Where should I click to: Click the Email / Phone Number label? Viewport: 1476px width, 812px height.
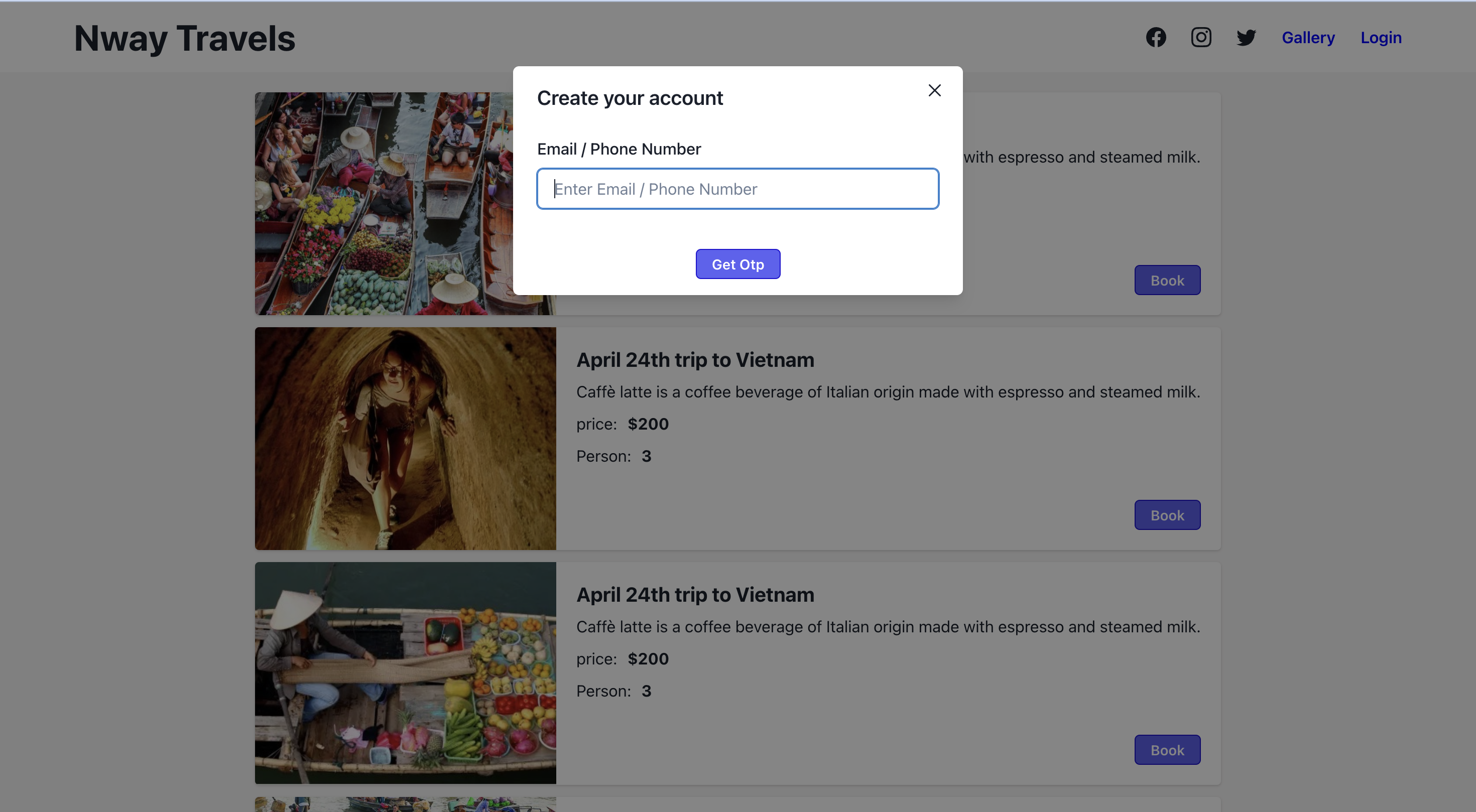click(619, 150)
